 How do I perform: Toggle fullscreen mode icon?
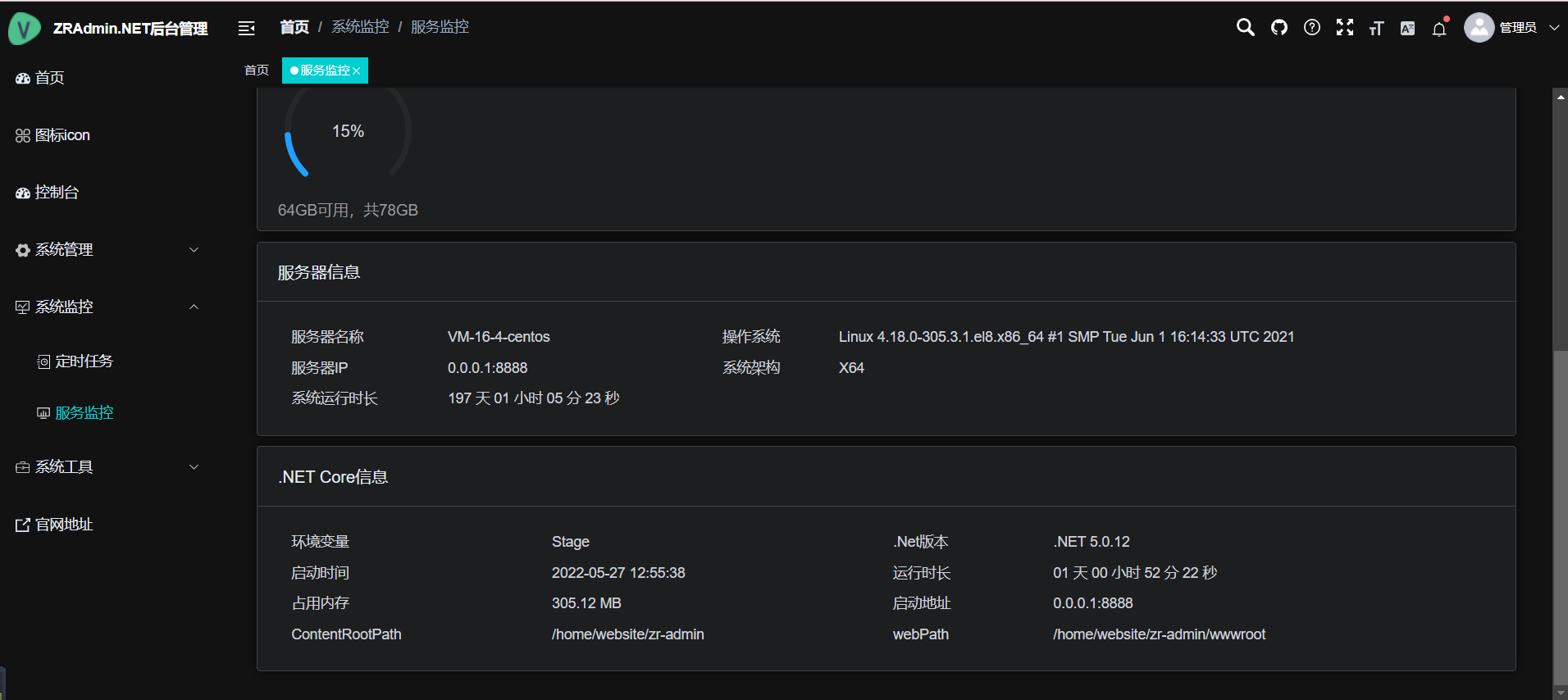point(1345,28)
